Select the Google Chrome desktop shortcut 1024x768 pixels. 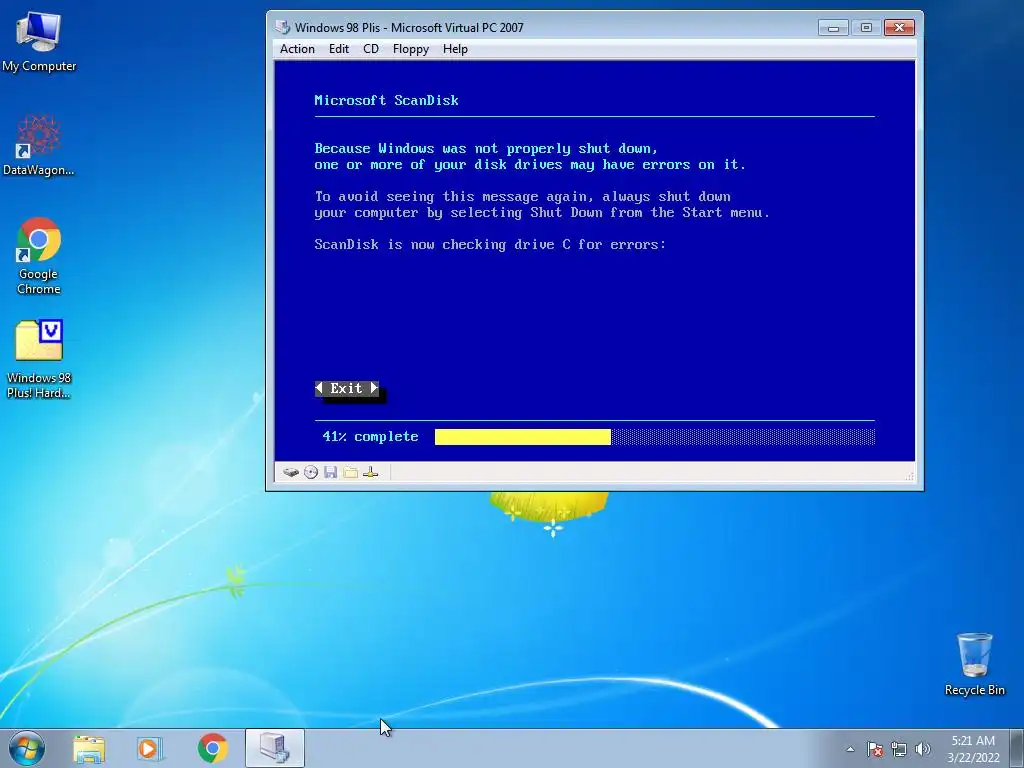point(39,256)
